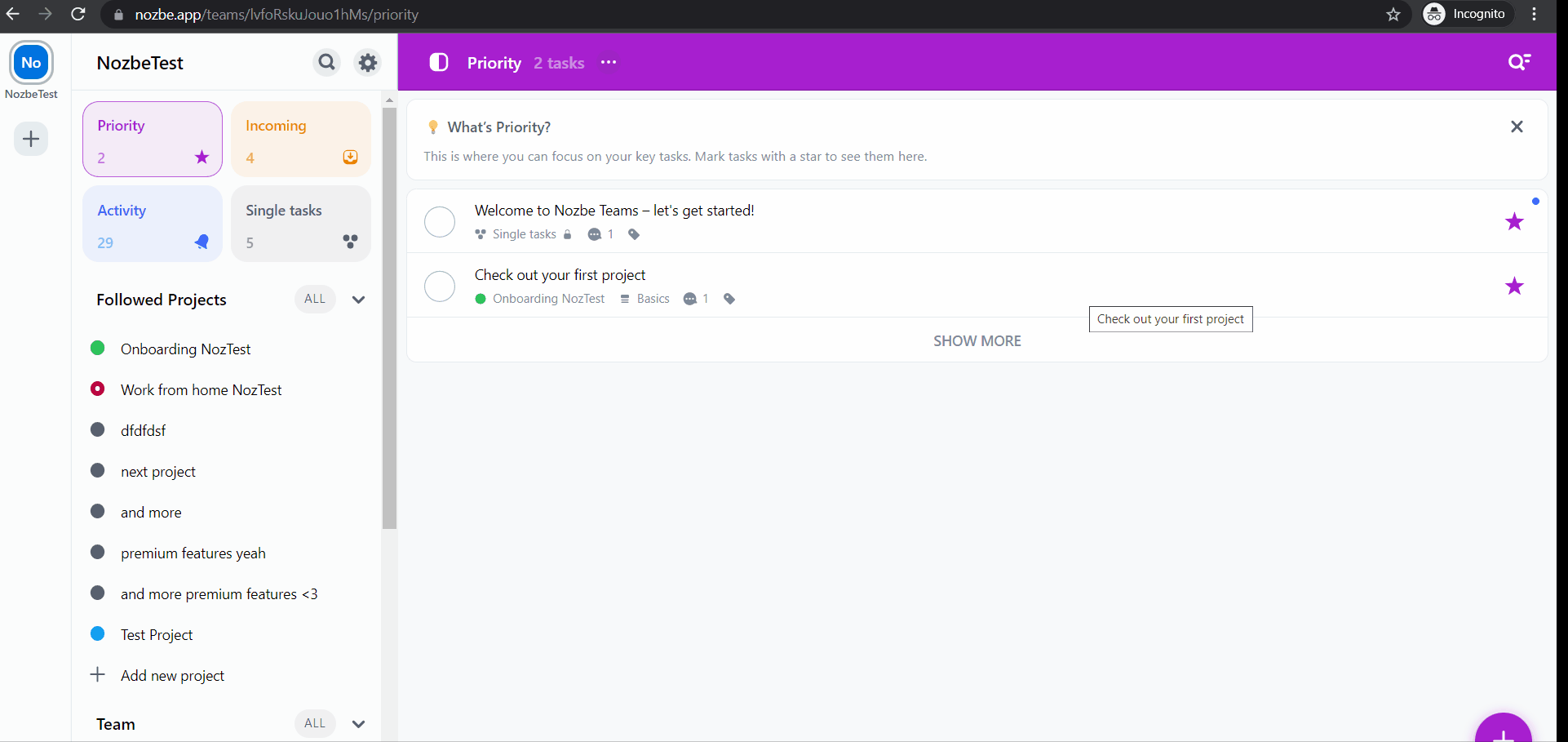
Task: Collapse the Team section
Action: coord(358,724)
